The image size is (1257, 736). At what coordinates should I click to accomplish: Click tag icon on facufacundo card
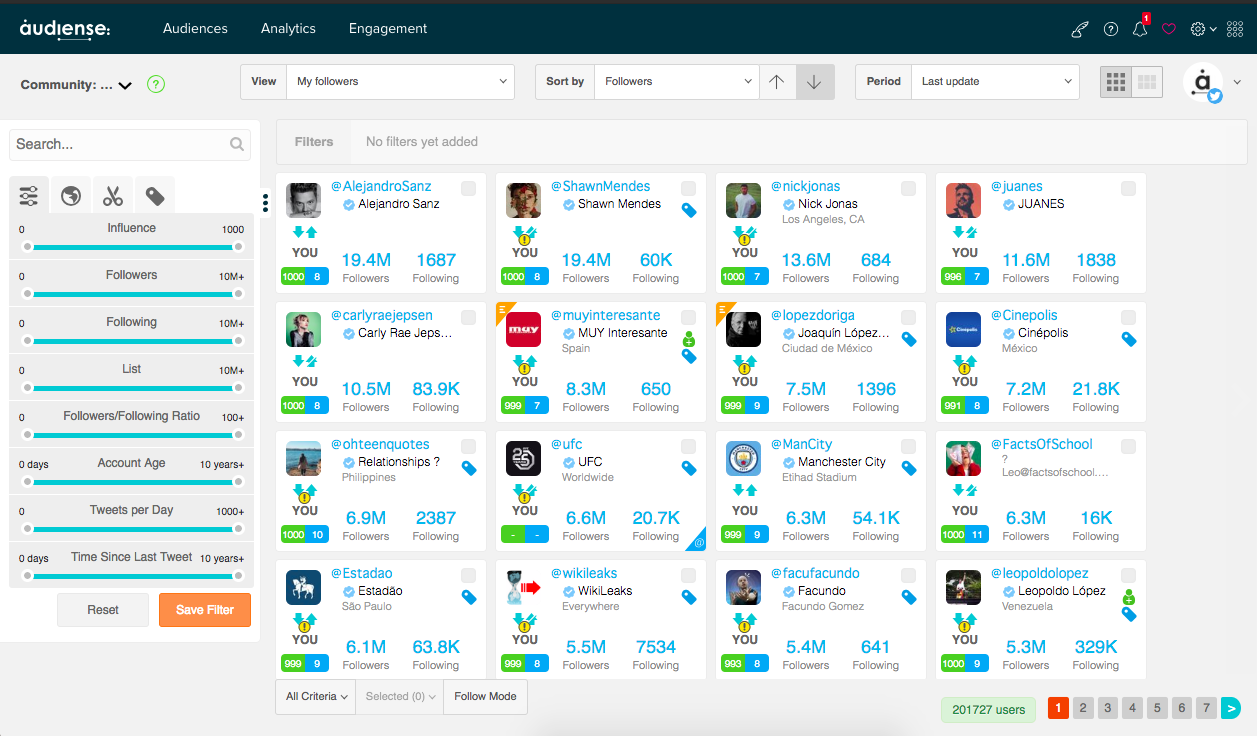[909, 597]
